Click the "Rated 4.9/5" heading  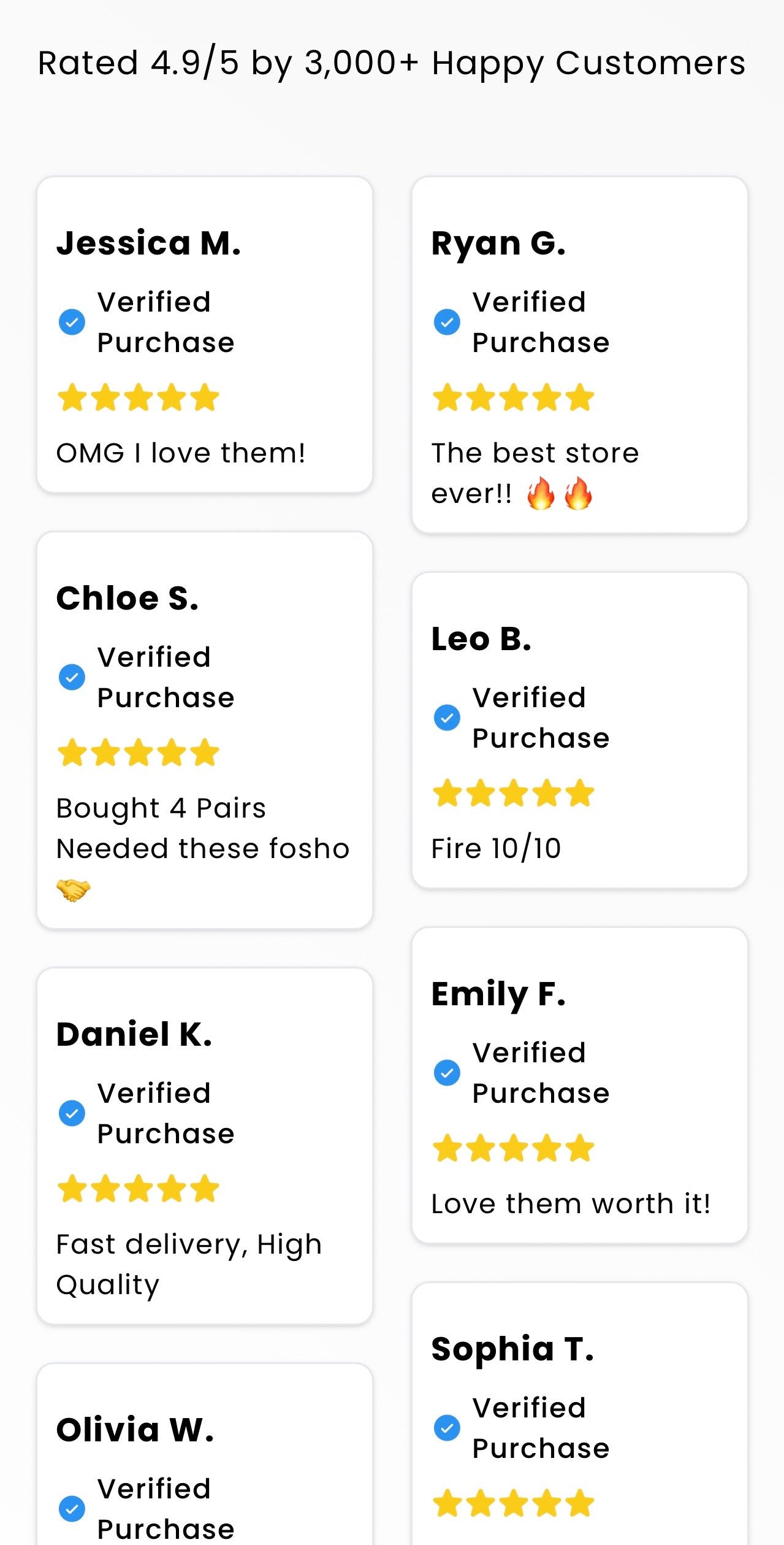coord(392,63)
